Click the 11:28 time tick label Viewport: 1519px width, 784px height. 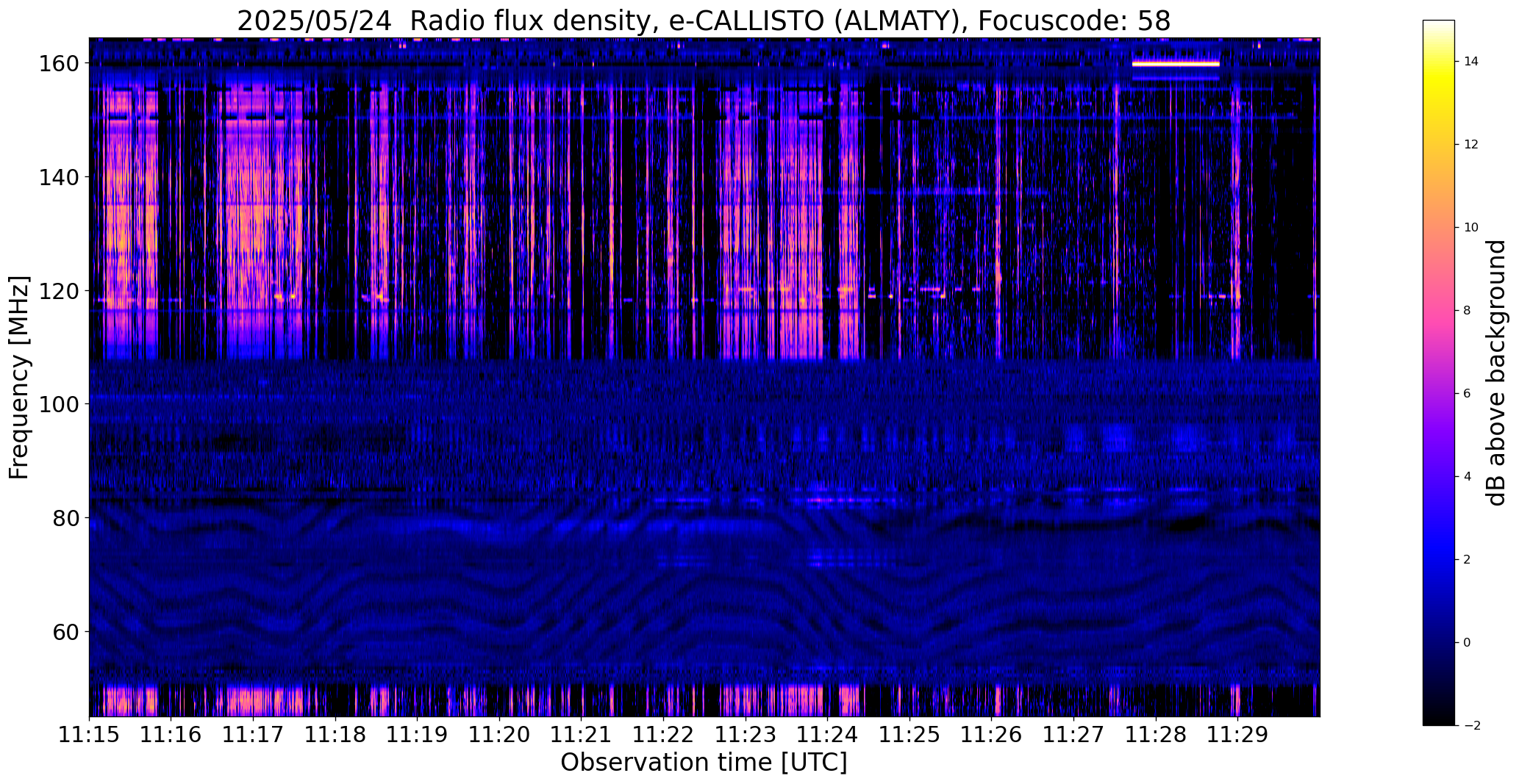pos(1155,735)
